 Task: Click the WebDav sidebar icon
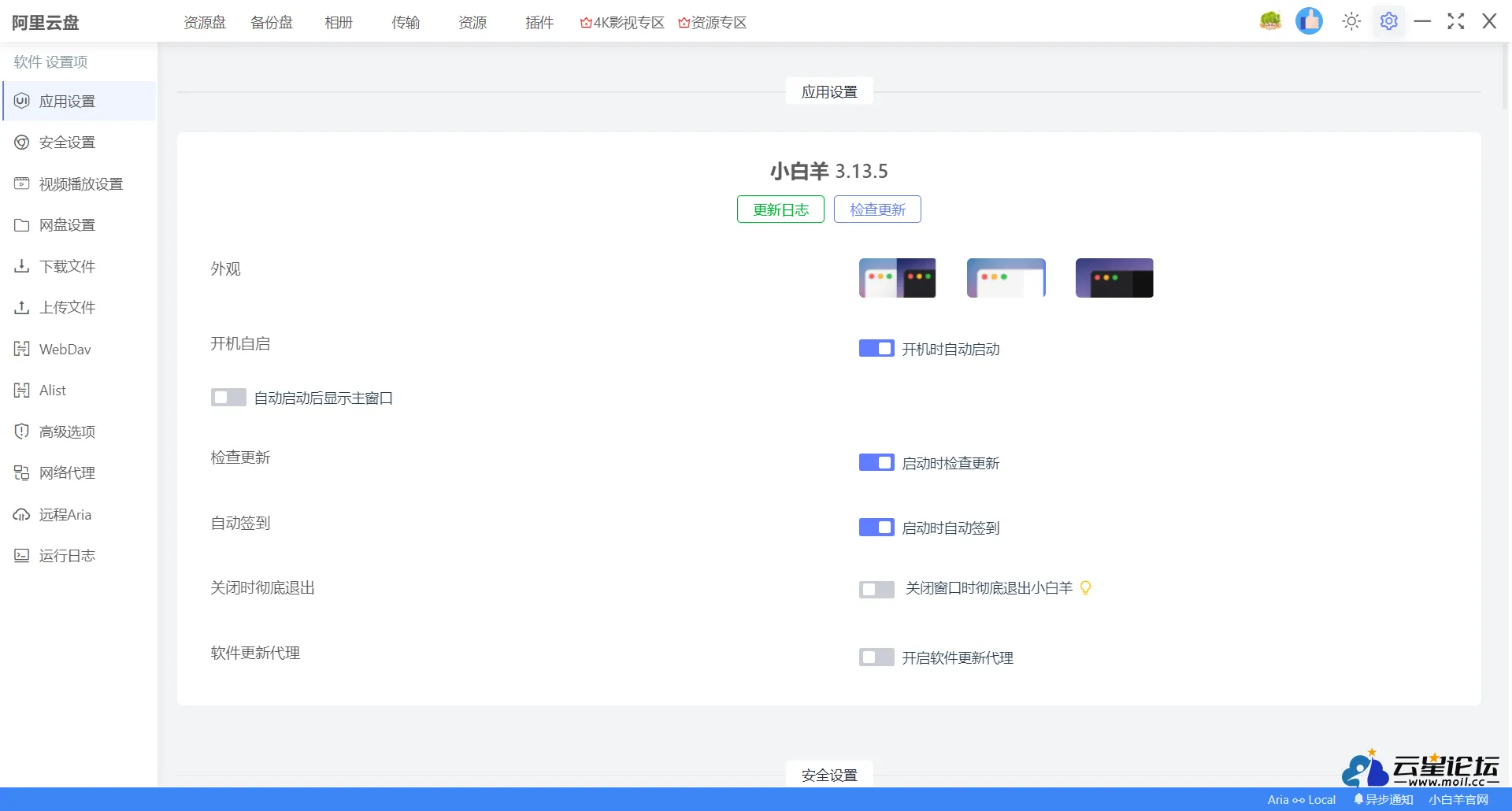point(22,349)
